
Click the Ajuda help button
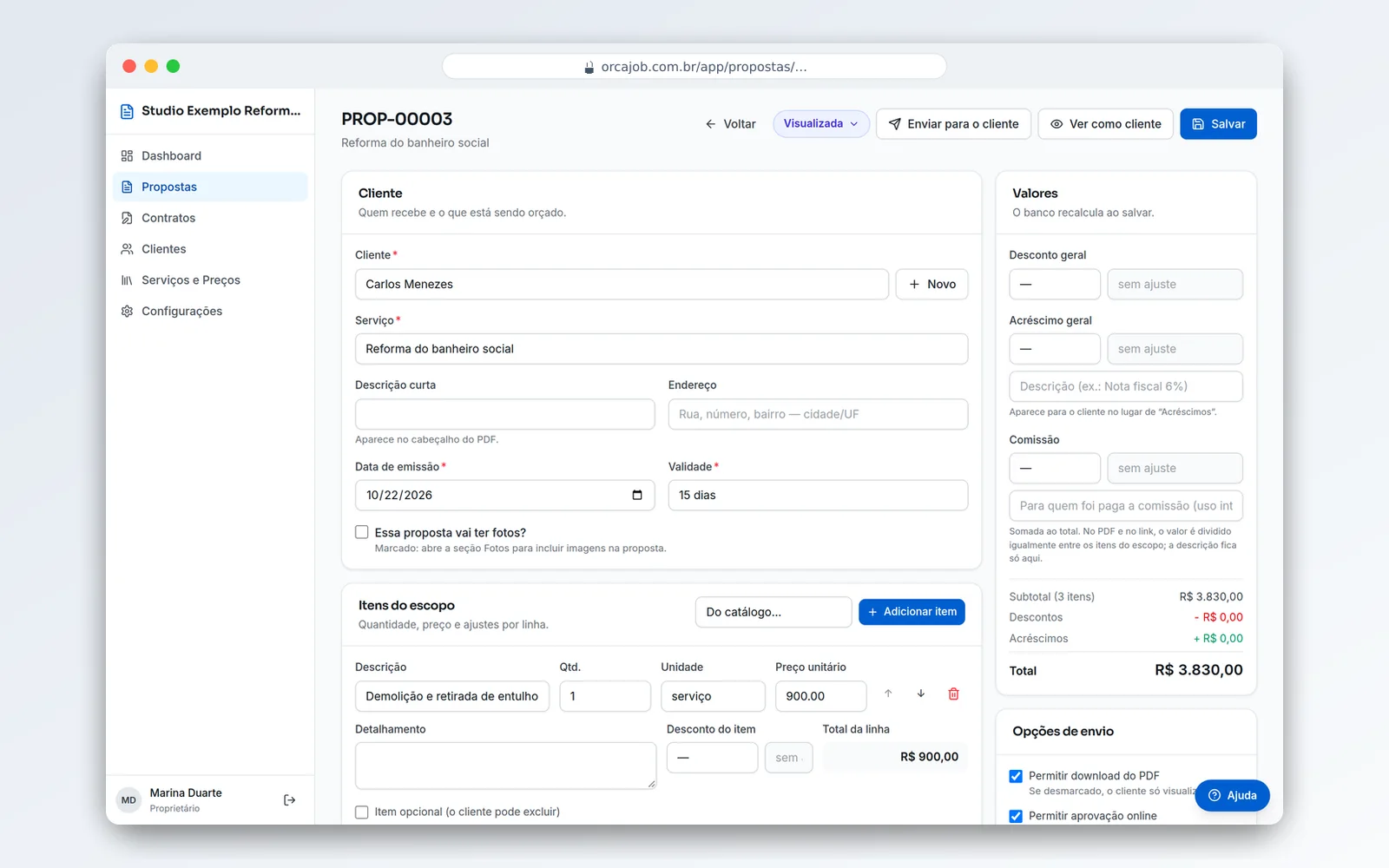point(1232,796)
